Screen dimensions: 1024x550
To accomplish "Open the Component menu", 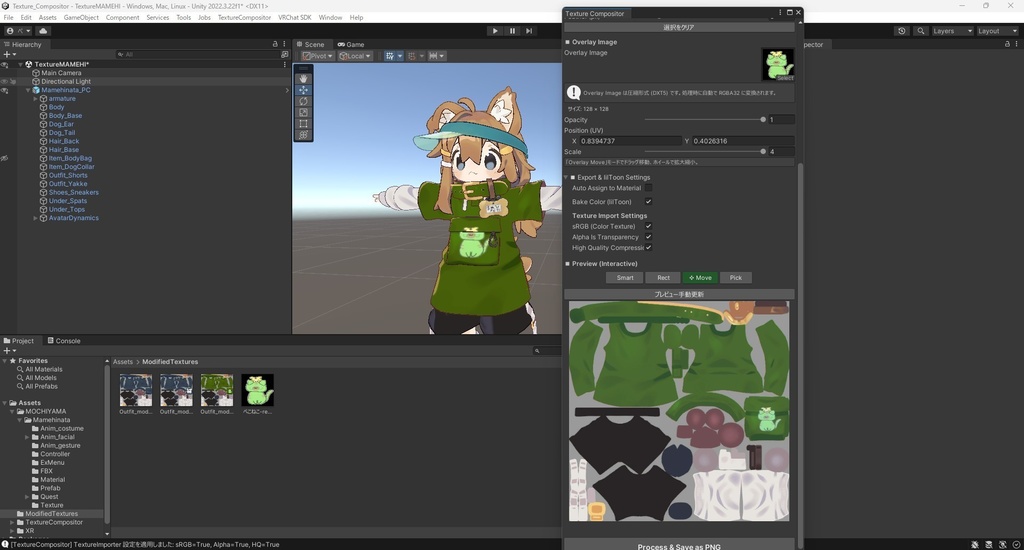I will pyautogui.click(x=122, y=18).
